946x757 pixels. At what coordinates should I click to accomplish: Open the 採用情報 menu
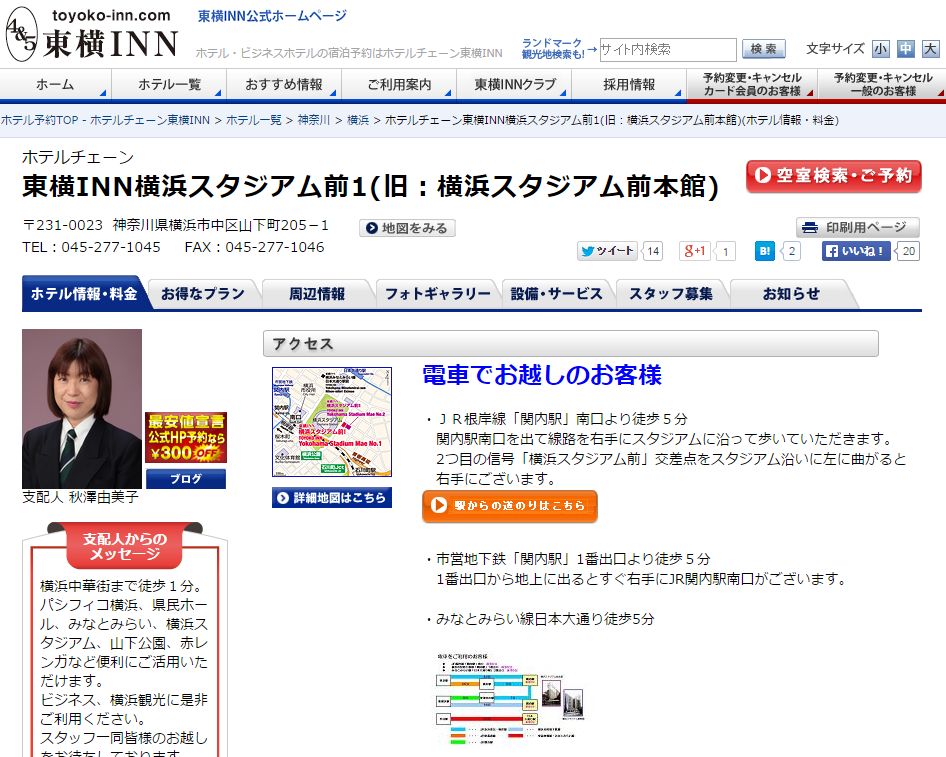629,84
